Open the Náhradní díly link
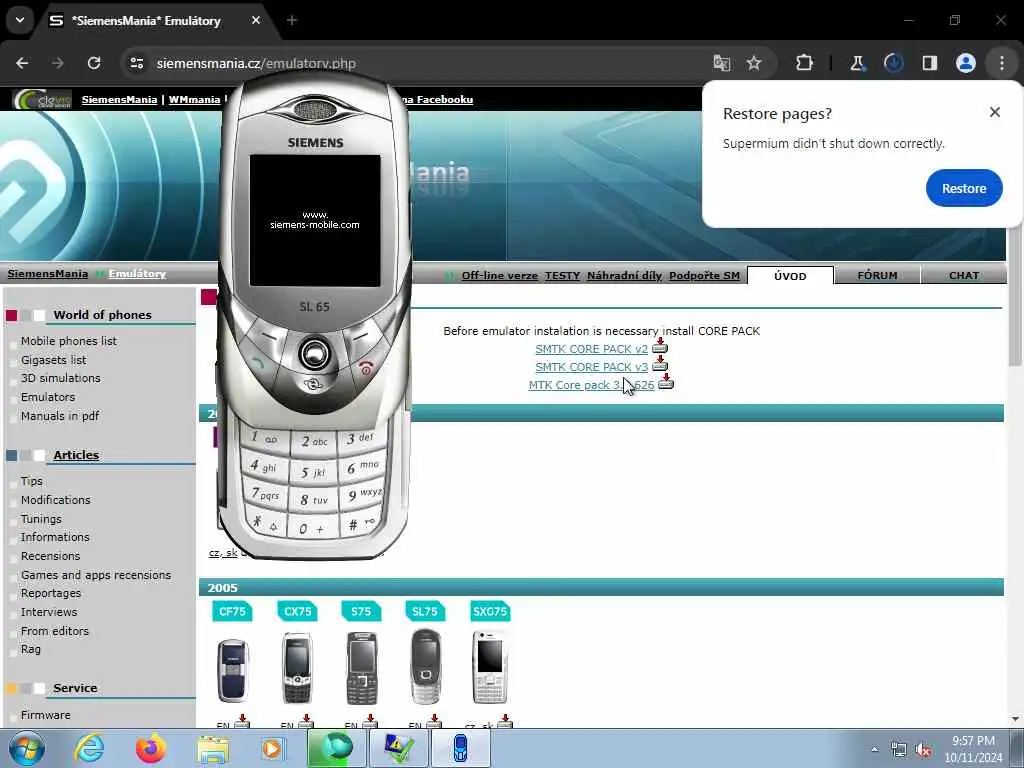Image resolution: width=1024 pixels, height=768 pixels. [x=624, y=276]
